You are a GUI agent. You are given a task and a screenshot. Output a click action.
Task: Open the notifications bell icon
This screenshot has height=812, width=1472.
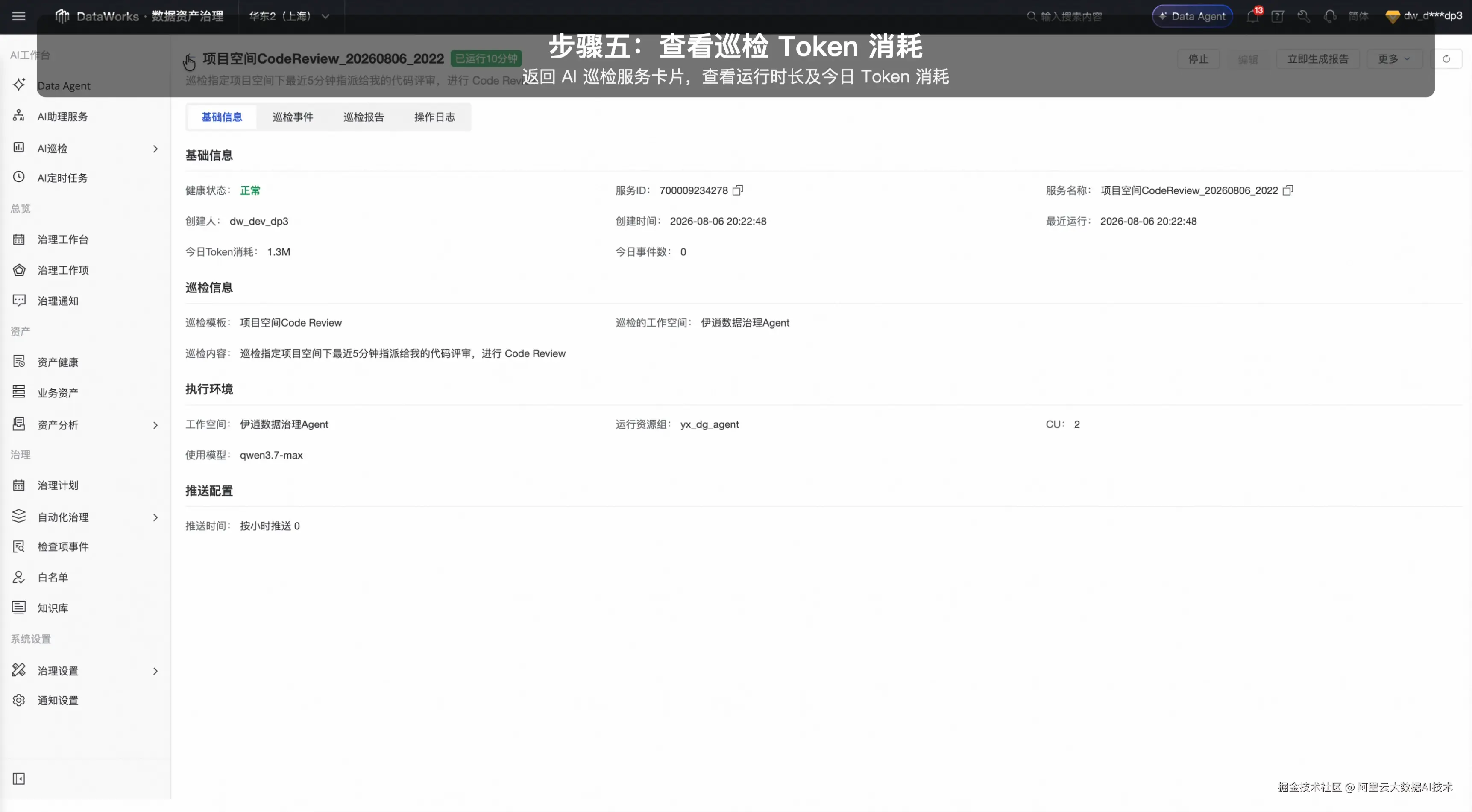(1252, 16)
